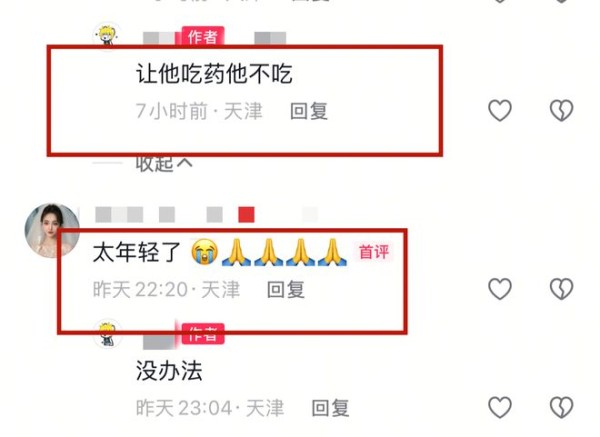Dislike the comment "让他吃药他不吃" with broken heart
Image resolution: width=600 pixels, height=437 pixels.
pyautogui.click(x=561, y=110)
